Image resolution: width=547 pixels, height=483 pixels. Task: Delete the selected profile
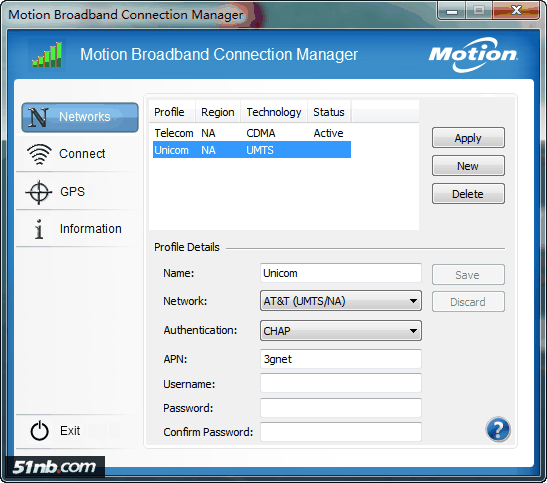tap(468, 194)
